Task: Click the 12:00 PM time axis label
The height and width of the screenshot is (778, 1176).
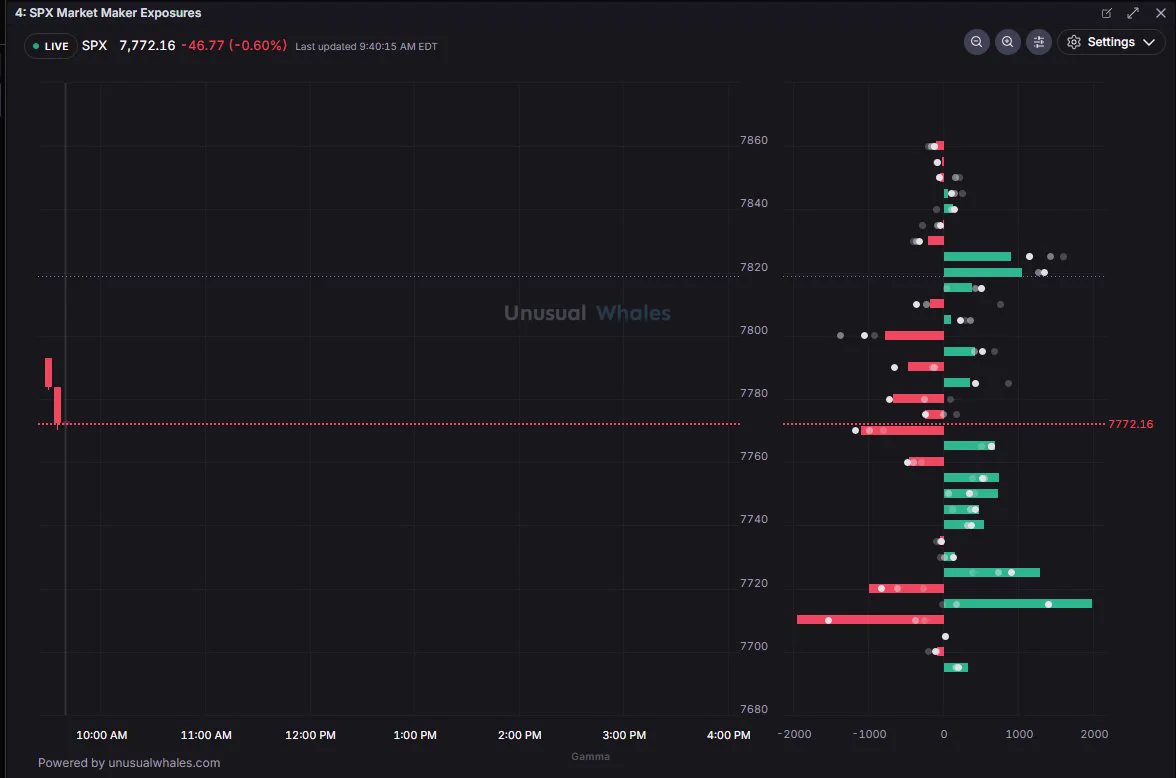Action: coord(310,735)
